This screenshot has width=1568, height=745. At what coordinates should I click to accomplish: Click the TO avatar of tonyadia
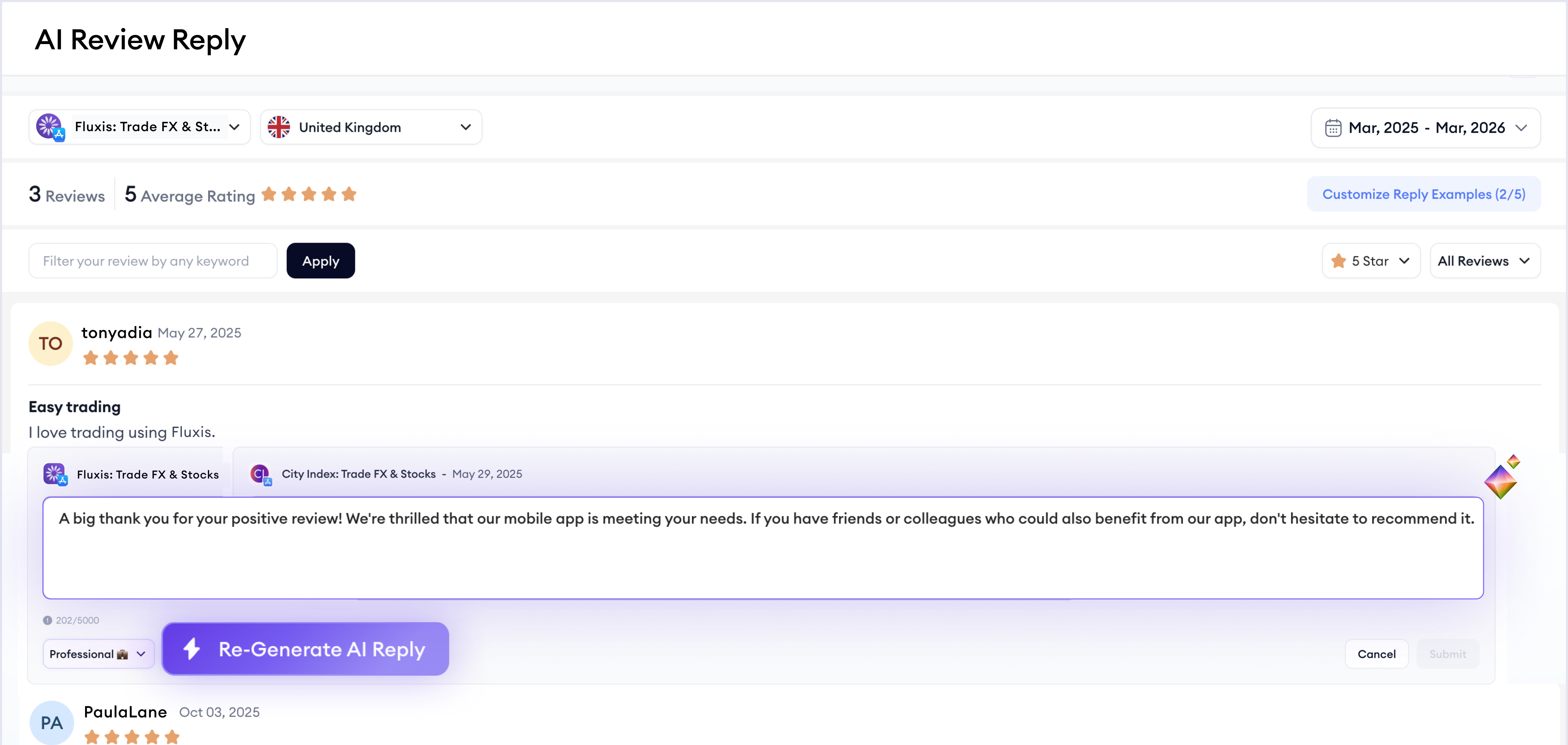pyautogui.click(x=50, y=343)
